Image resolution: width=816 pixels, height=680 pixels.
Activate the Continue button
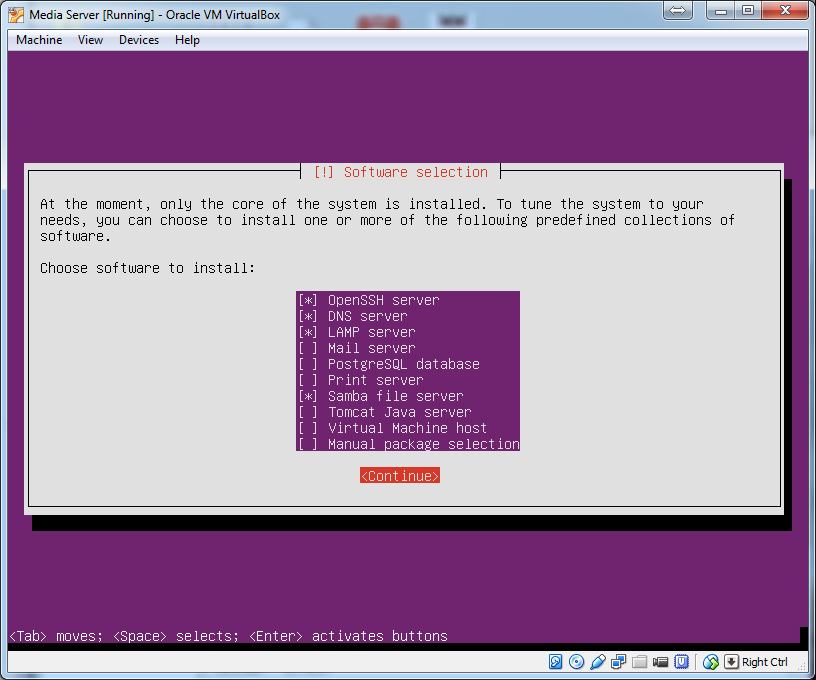pos(400,476)
